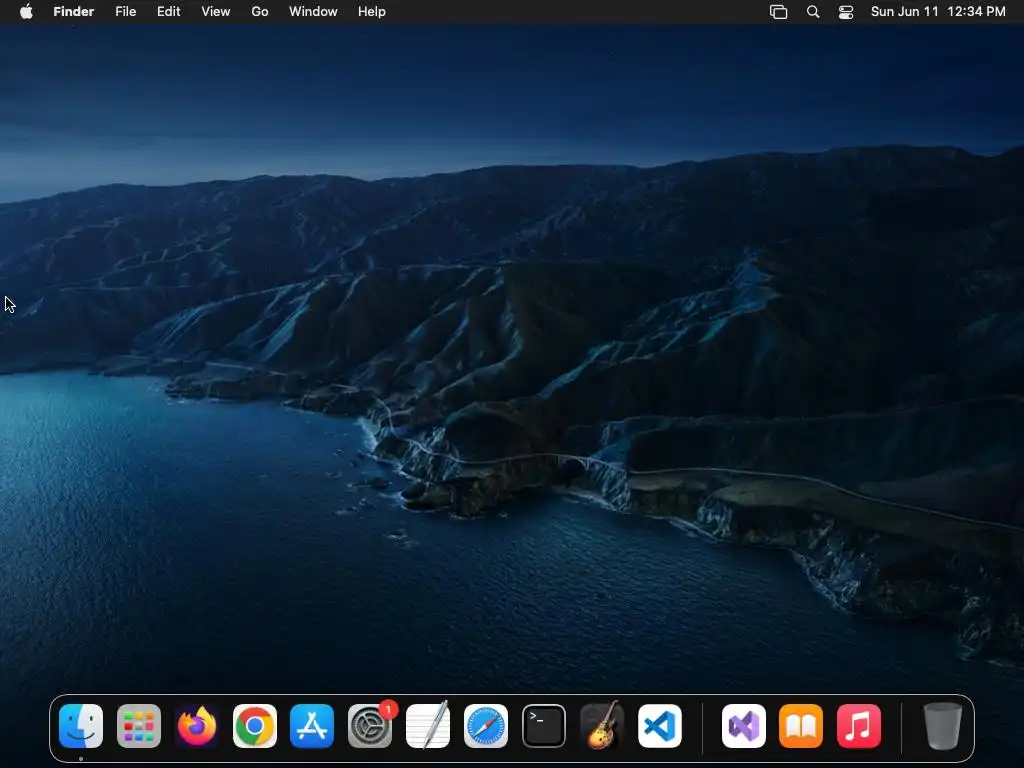Launch the Terminal app
Viewport: 1024px width, 768px height.
tap(544, 726)
